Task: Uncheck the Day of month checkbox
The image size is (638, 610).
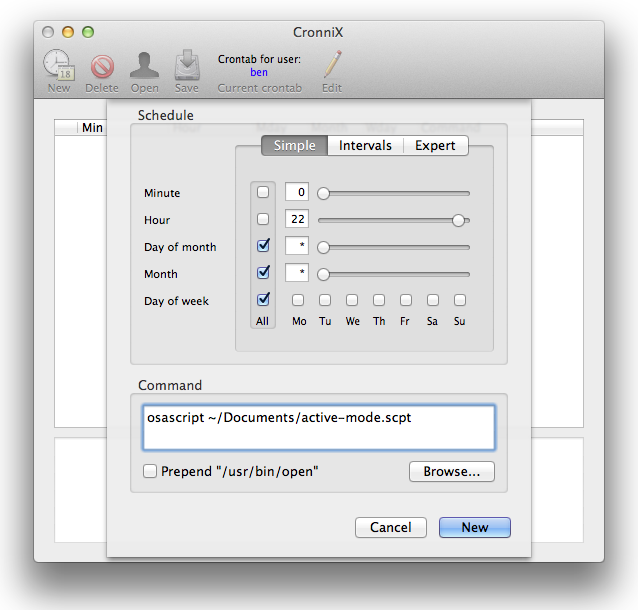Action: coord(263,246)
